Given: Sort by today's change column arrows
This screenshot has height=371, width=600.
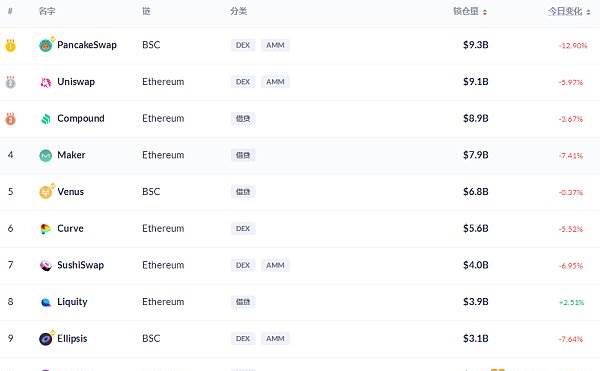Looking at the screenshot, I should [x=588, y=12].
